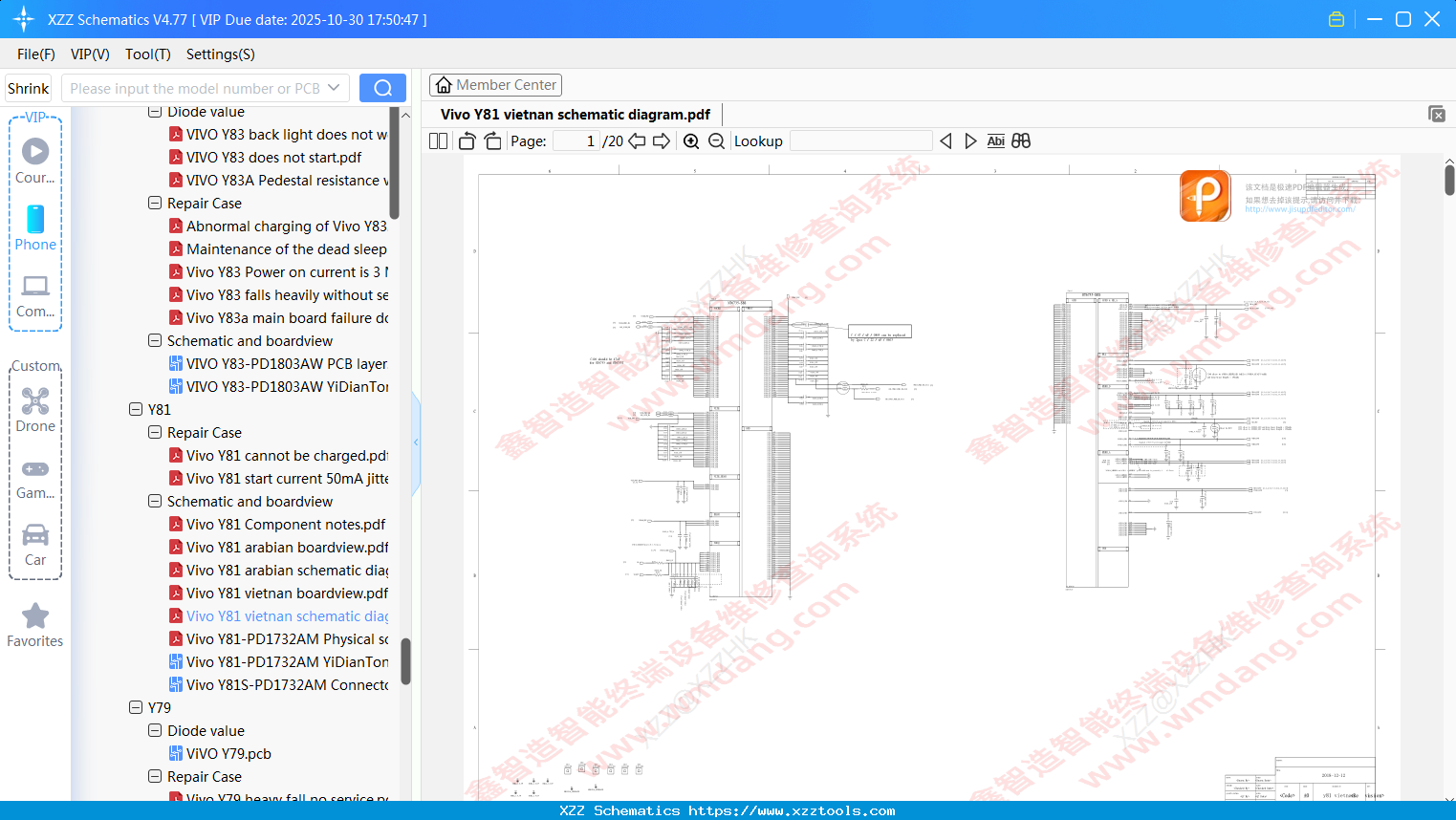
Task: Open the Game category in the sidebar
Action: tap(34, 468)
